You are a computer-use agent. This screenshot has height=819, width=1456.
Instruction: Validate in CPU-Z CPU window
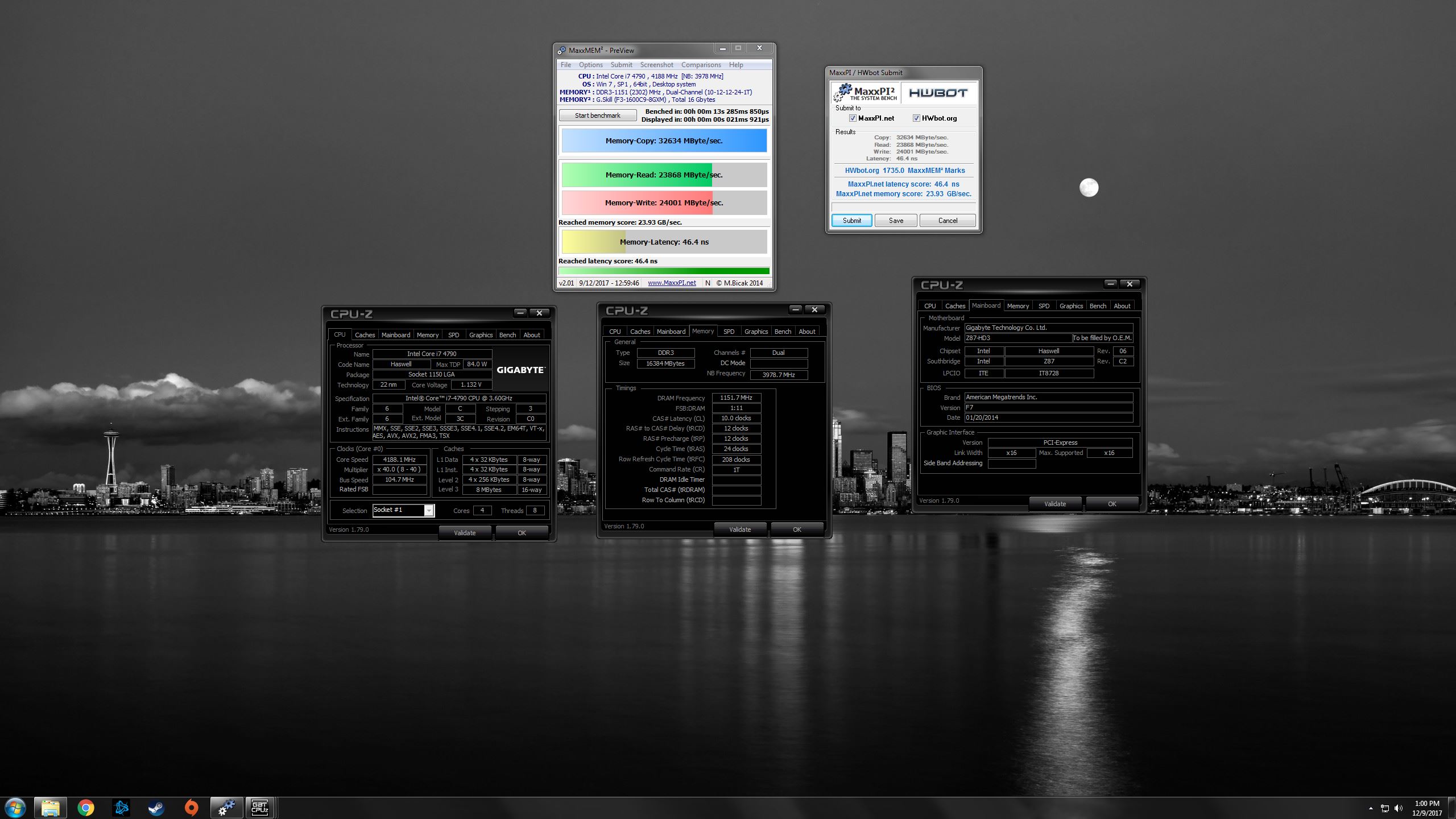(x=465, y=533)
